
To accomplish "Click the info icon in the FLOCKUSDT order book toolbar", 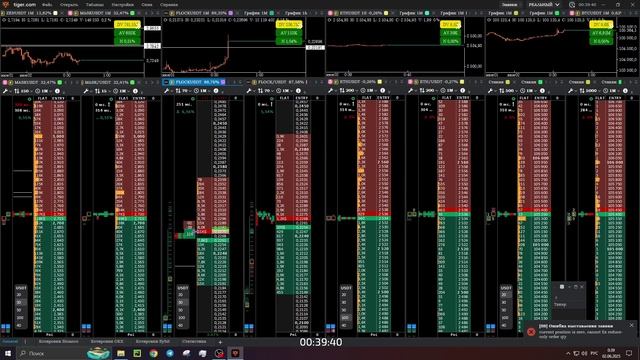I will [216, 91].
